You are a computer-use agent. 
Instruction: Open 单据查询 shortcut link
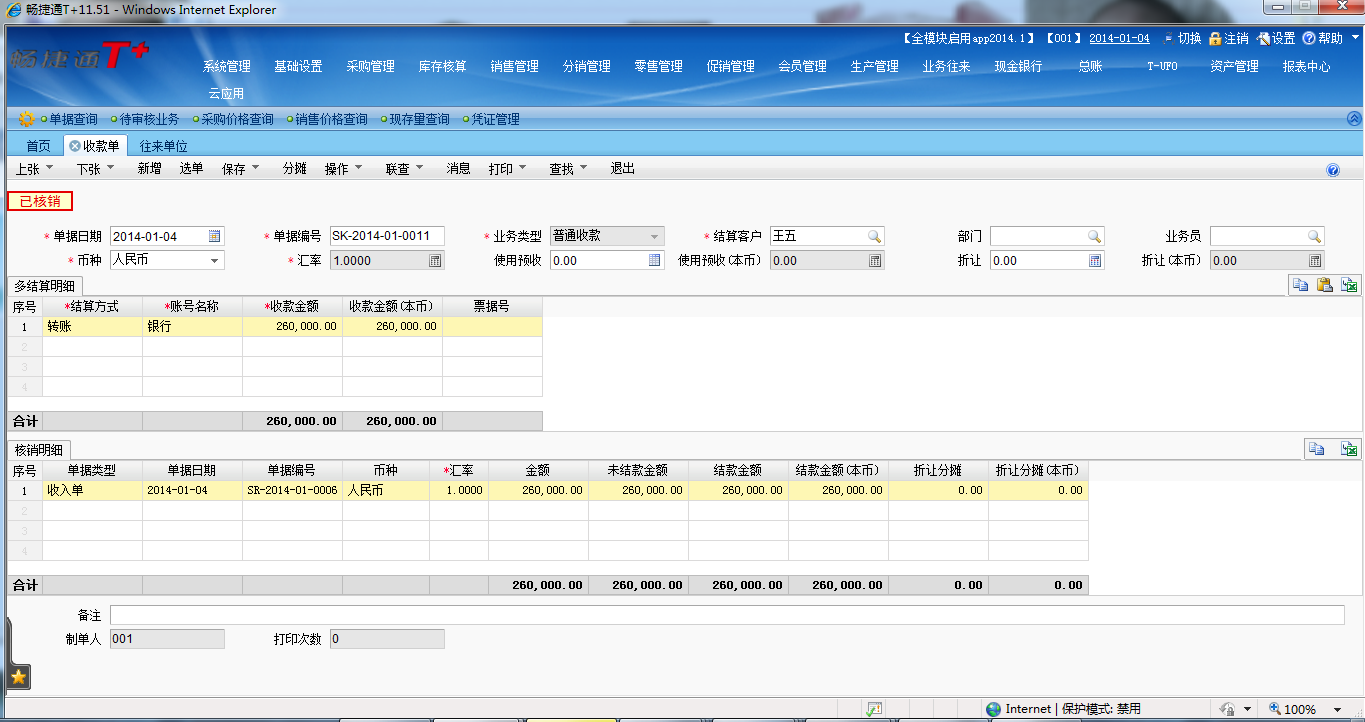(73, 119)
